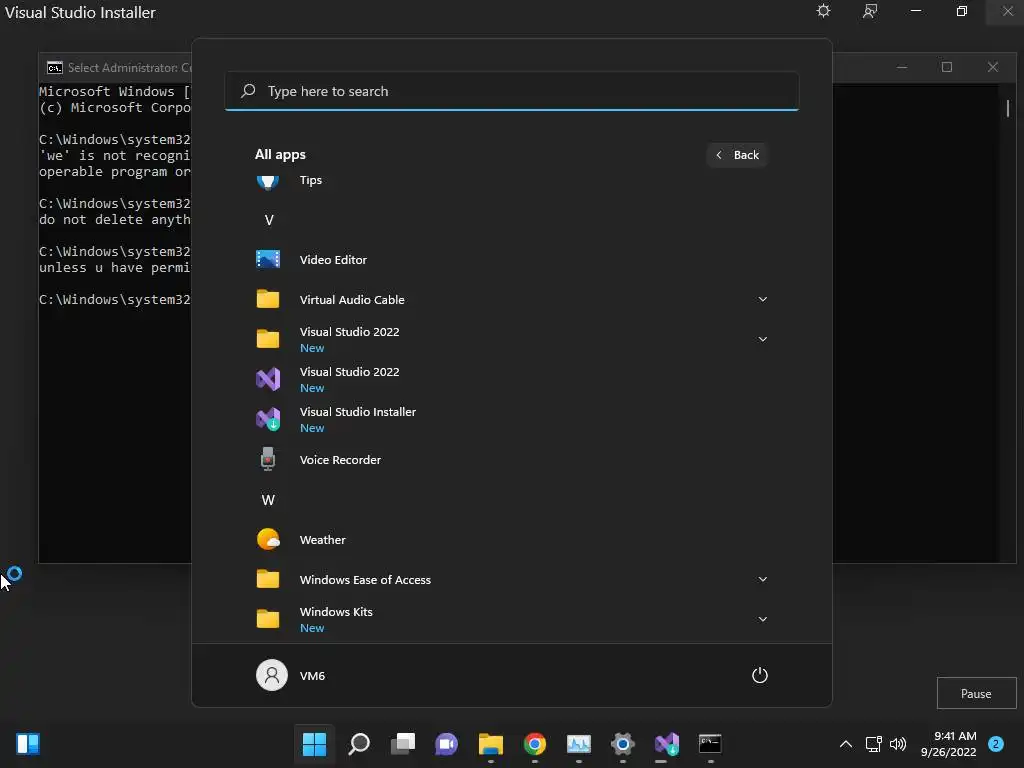
Task: Open the notification count badge
Action: pyautogui.click(x=996, y=744)
